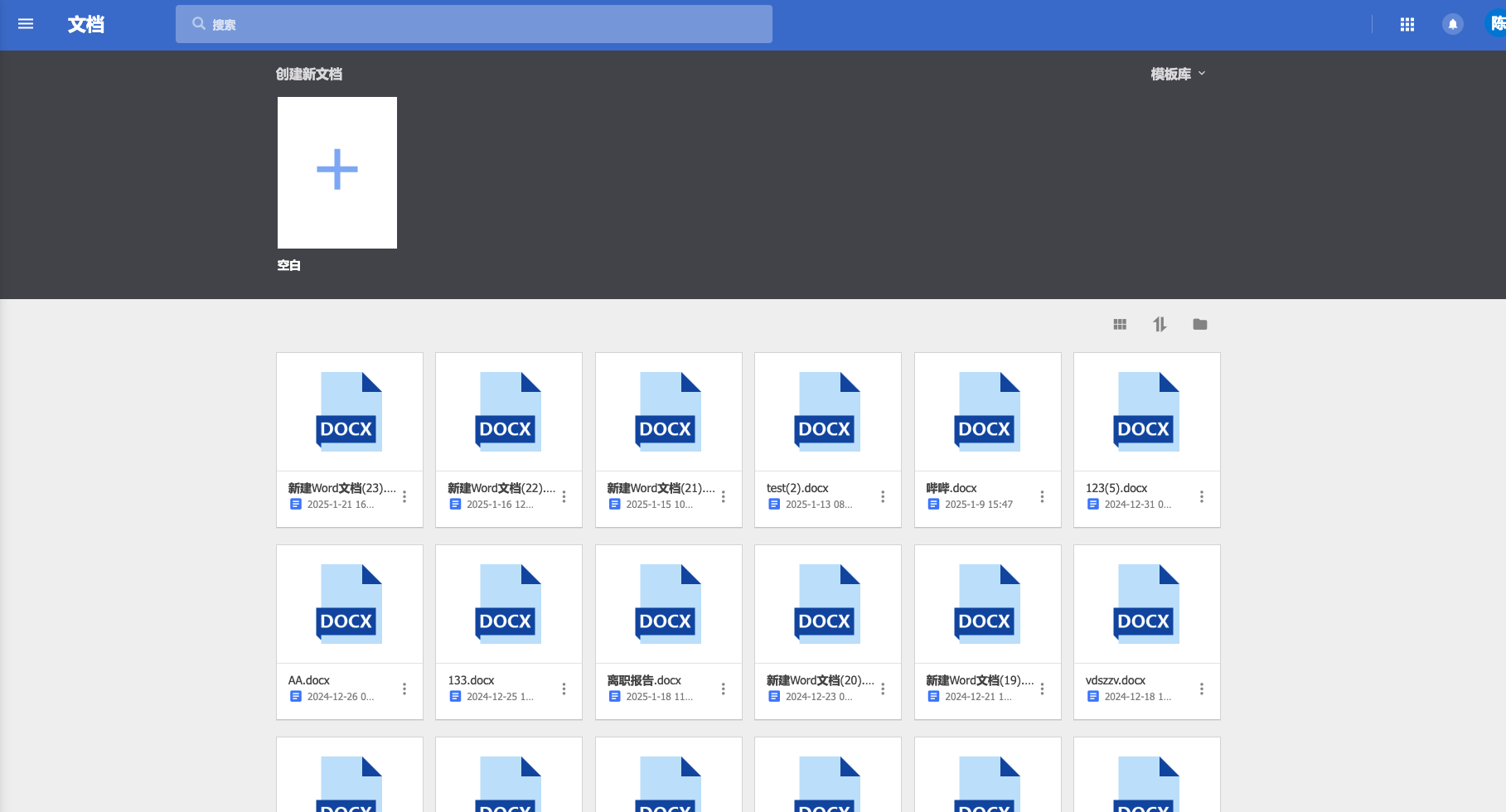1506x812 pixels.
Task: Open more options for 新建Word文档(23)
Action: coord(404,496)
